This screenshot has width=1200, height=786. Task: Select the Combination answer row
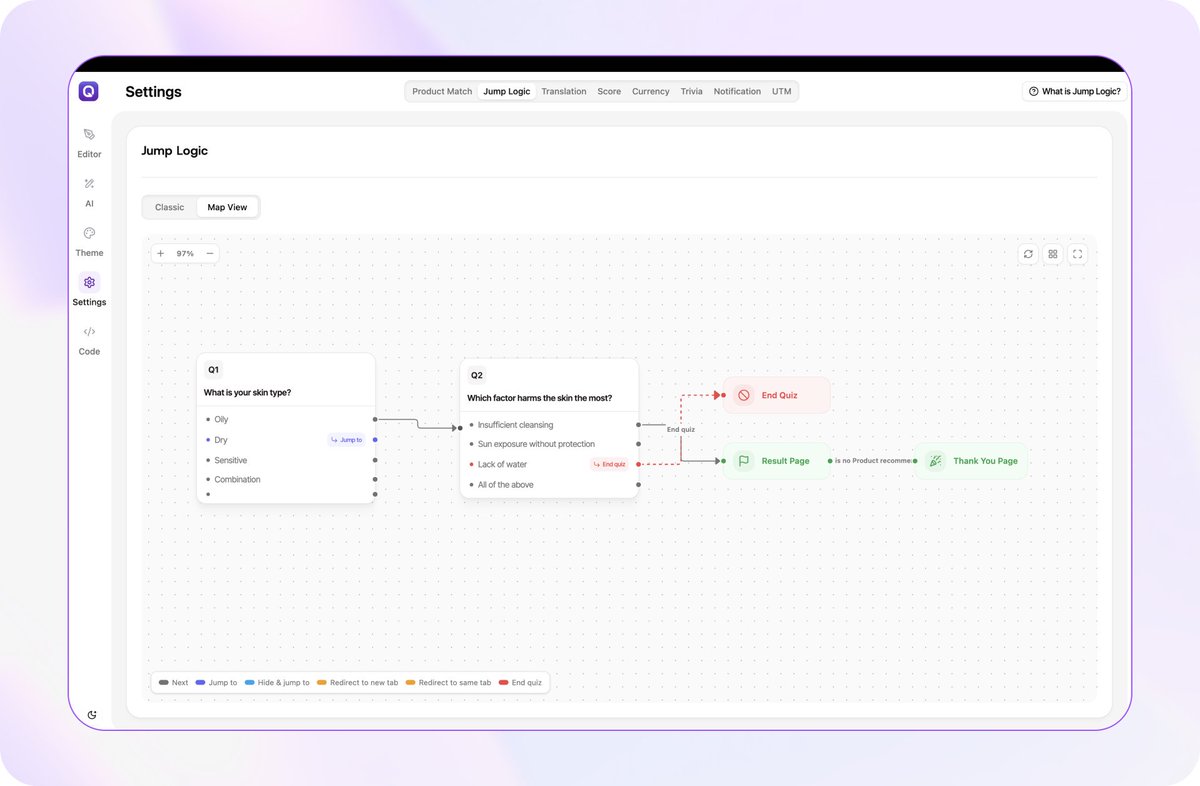point(286,479)
